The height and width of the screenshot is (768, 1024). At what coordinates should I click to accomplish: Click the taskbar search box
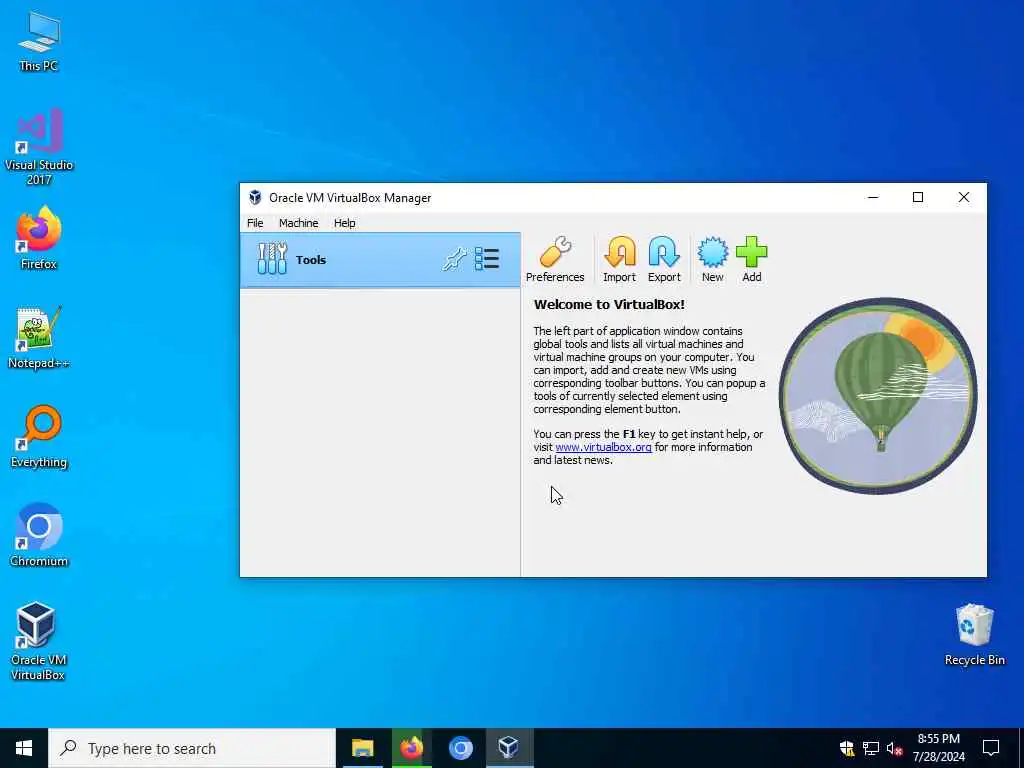(192, 748)
